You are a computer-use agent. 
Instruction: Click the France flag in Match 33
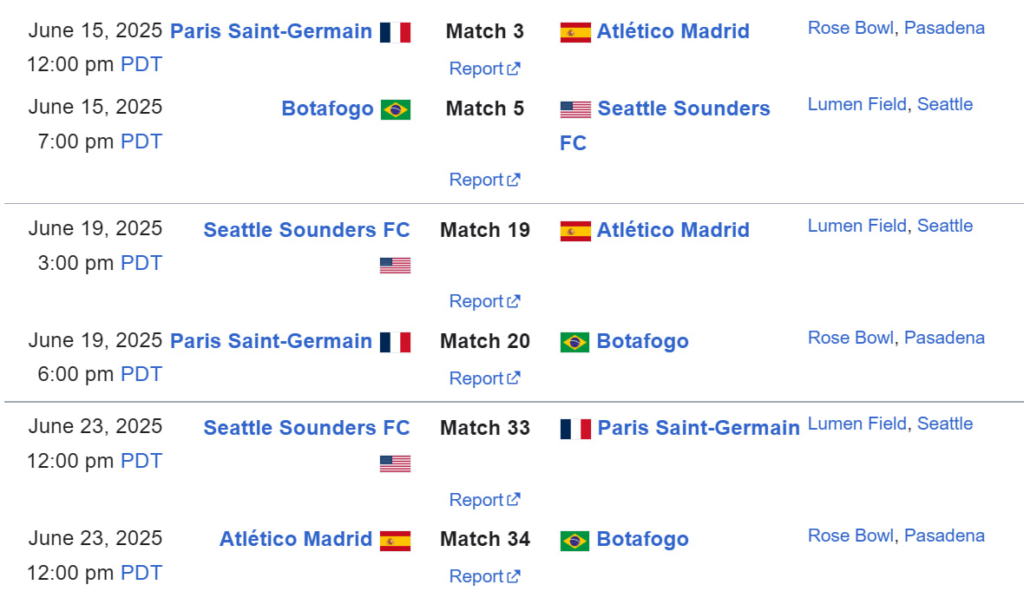click(x=575, y=429)
